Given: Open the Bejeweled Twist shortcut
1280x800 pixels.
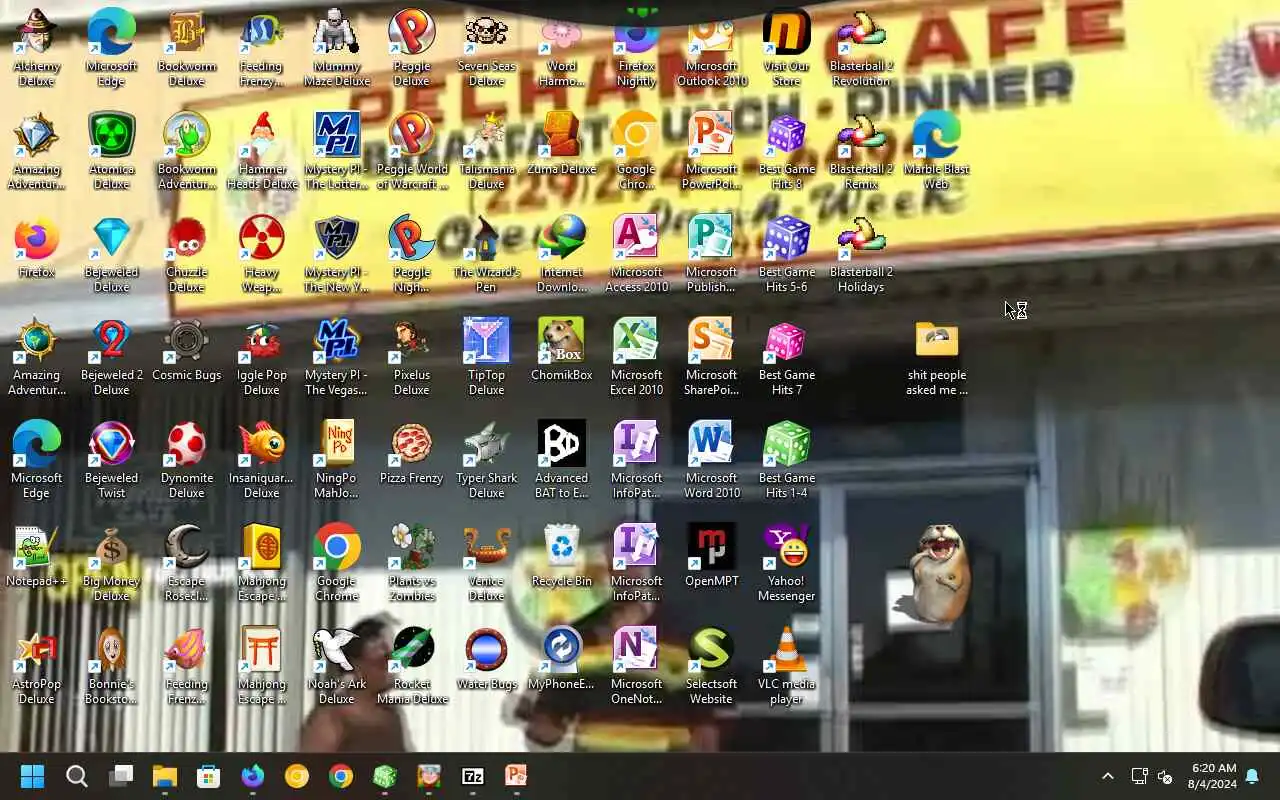Looking at the screenshot, I should pyautogui.click(x=112, y=460).
